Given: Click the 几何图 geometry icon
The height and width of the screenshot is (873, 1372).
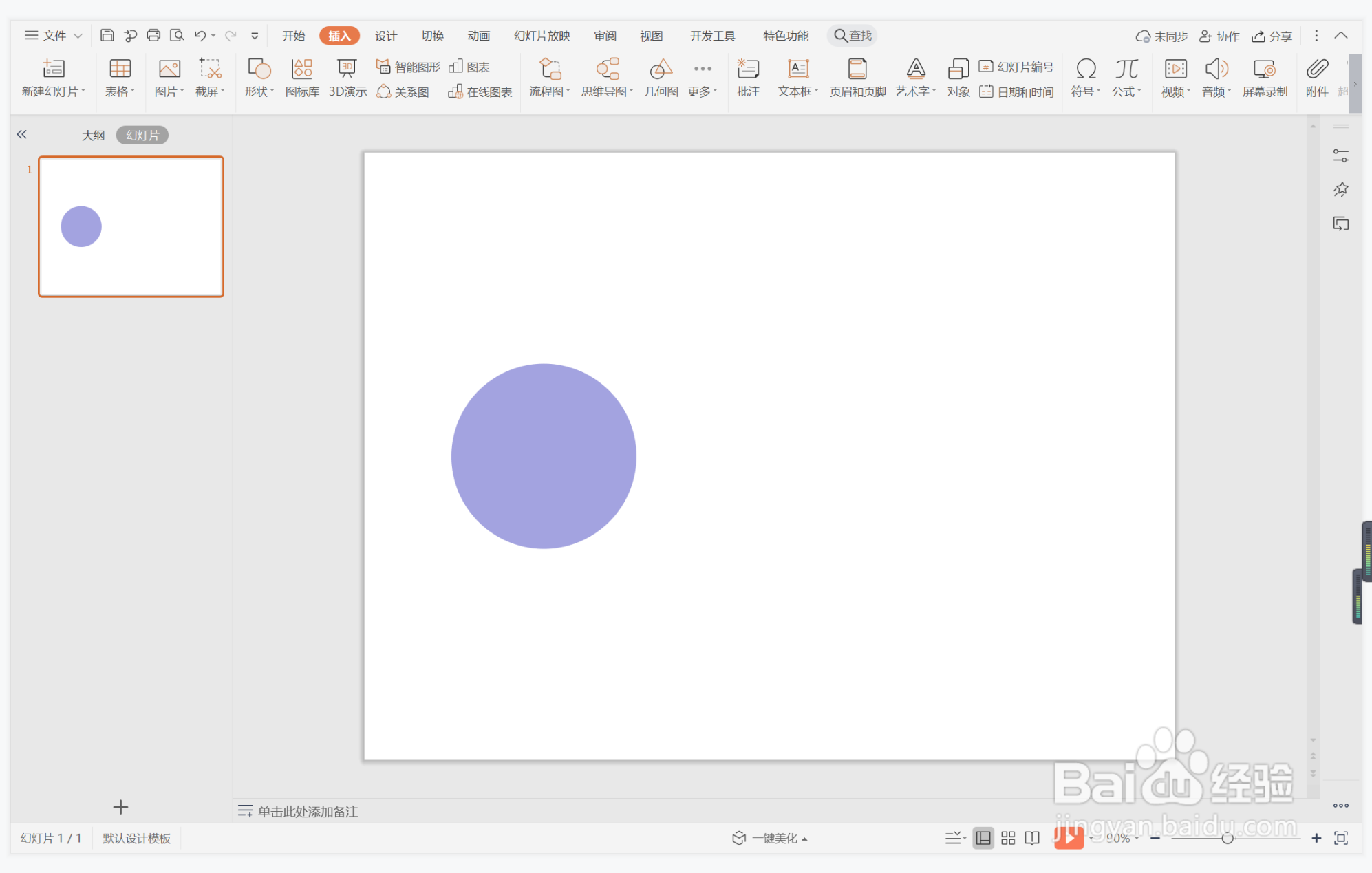Looking at the screenshot, I should tap(661, 77).
